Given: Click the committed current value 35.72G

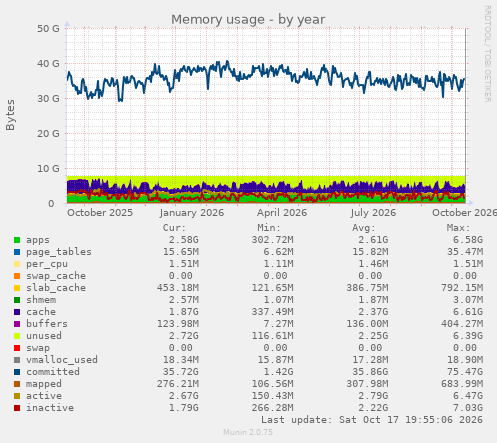Looking at the screenshot, I should click(x=181, y=372).
